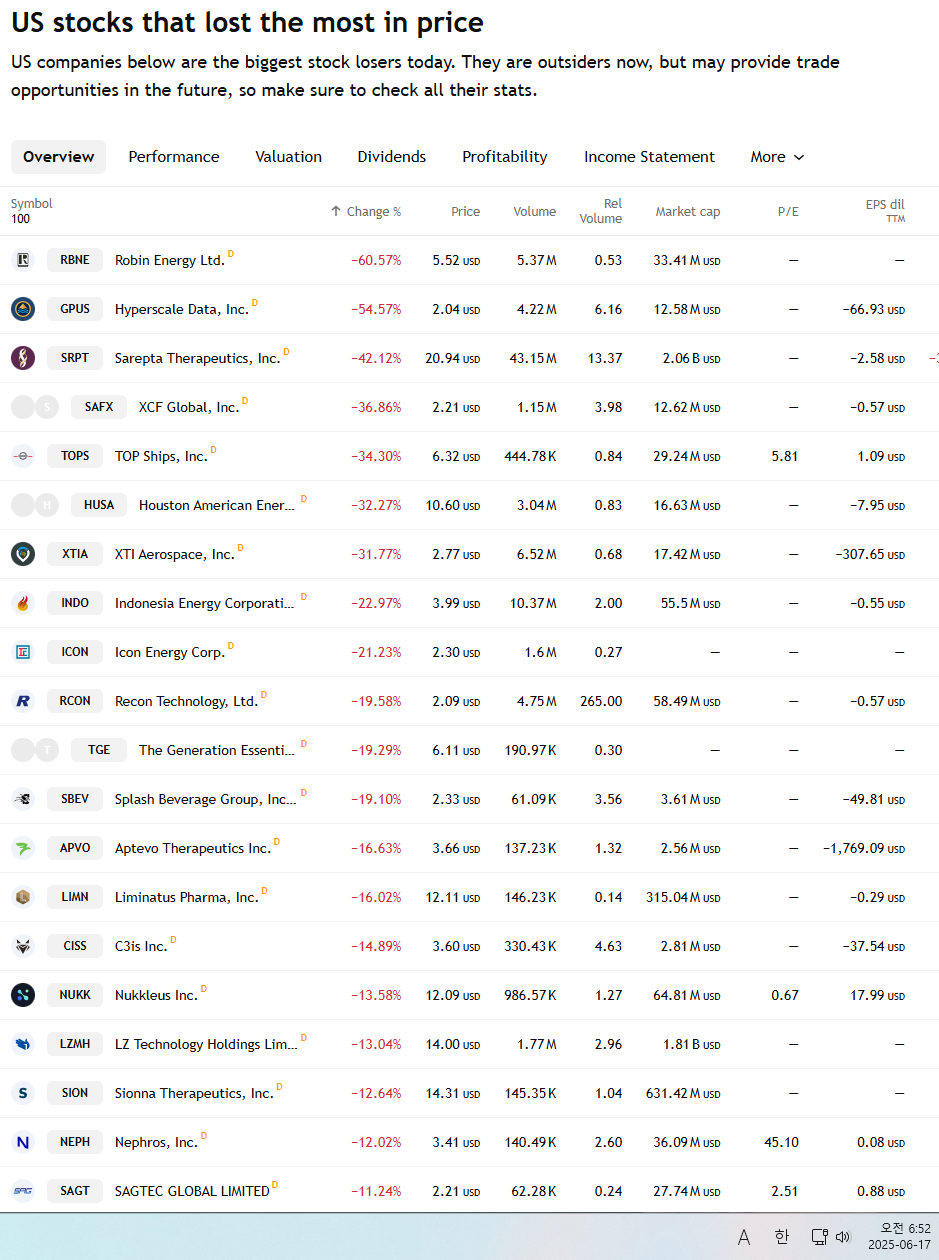The height and width of the screenshot is (1260, 939).
Task: Click the Aptevo Therapeutics APVO logo
Action: point(23,848)
